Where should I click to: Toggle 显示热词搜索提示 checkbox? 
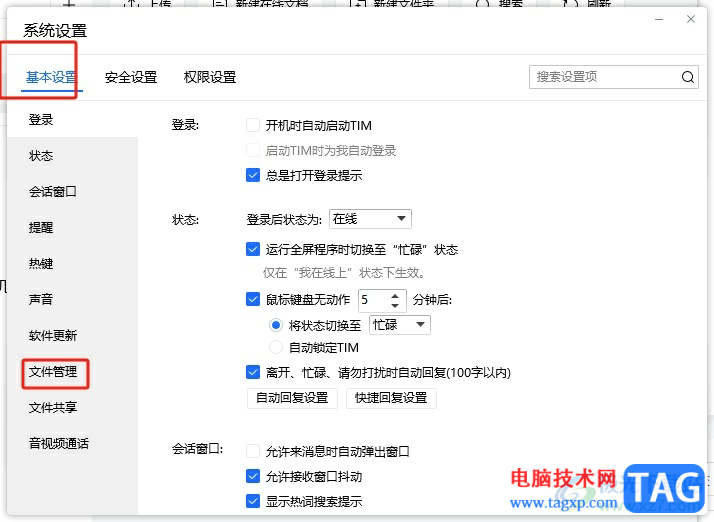(253, 501)
